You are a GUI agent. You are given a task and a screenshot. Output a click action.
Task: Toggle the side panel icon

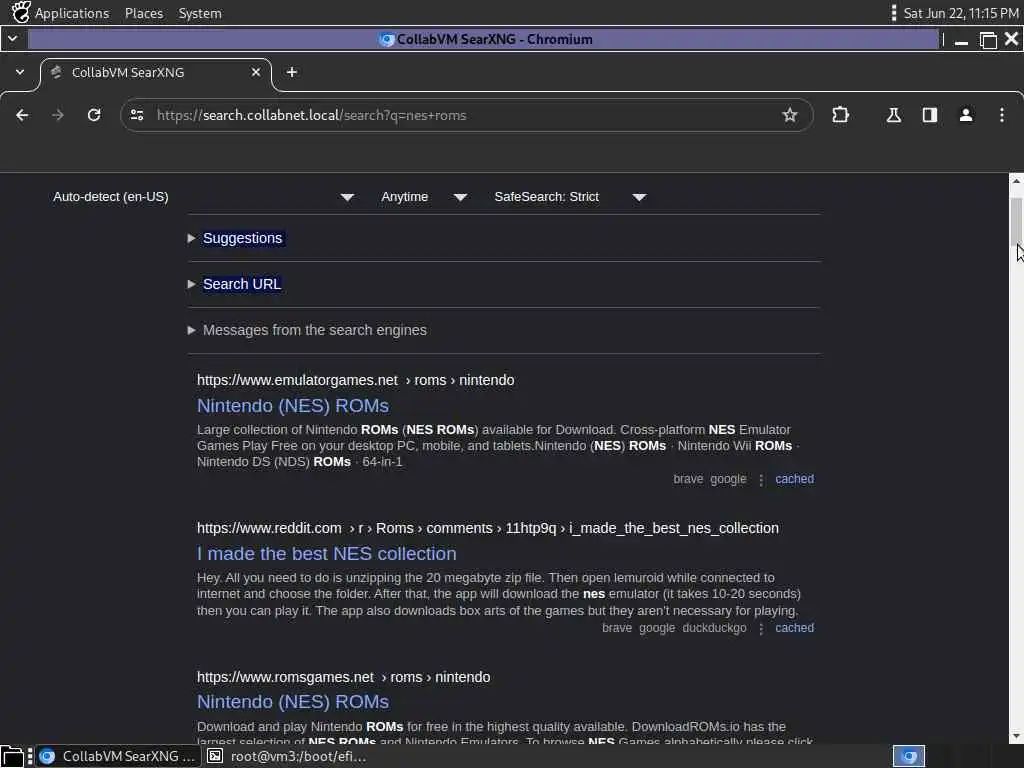[x=930, y=116]
